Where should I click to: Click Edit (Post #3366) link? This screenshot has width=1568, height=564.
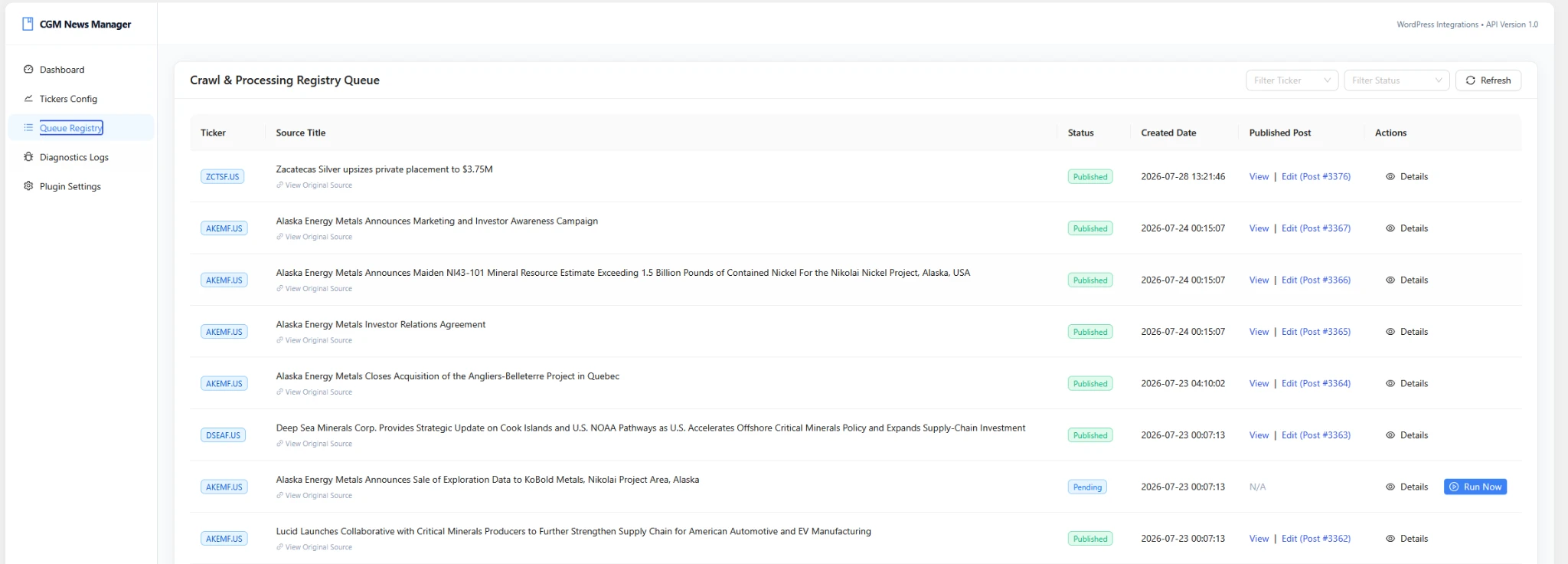click(1316, 280)
